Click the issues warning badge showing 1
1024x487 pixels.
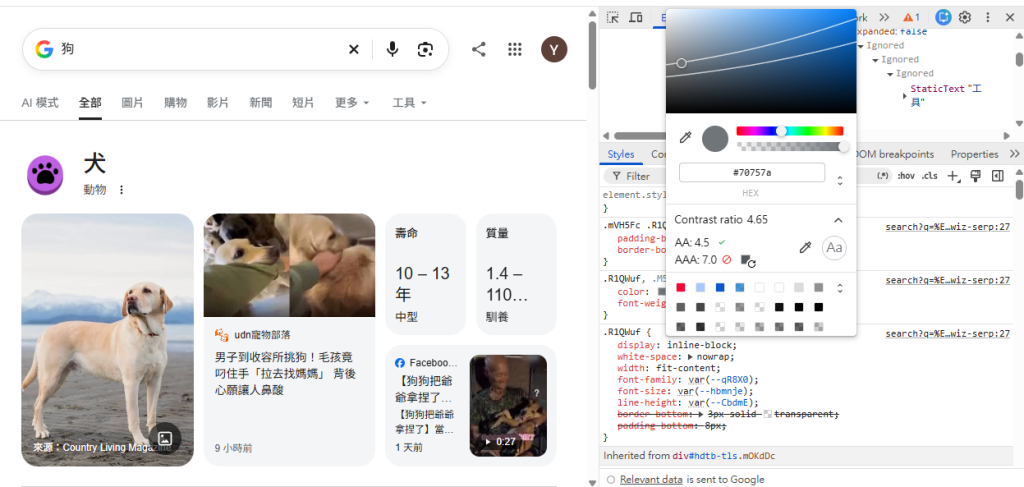coord(911,18)
